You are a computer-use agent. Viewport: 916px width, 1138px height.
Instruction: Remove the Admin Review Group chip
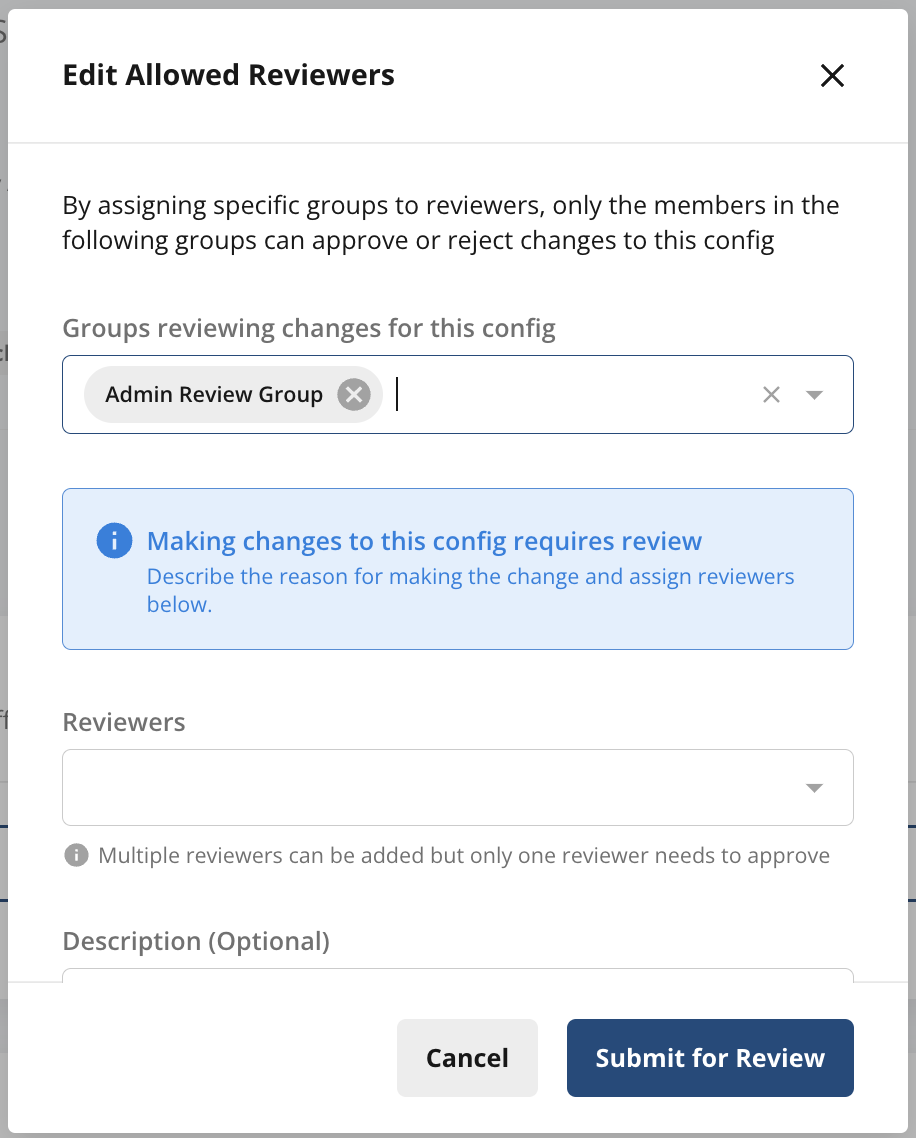[352, 394]
